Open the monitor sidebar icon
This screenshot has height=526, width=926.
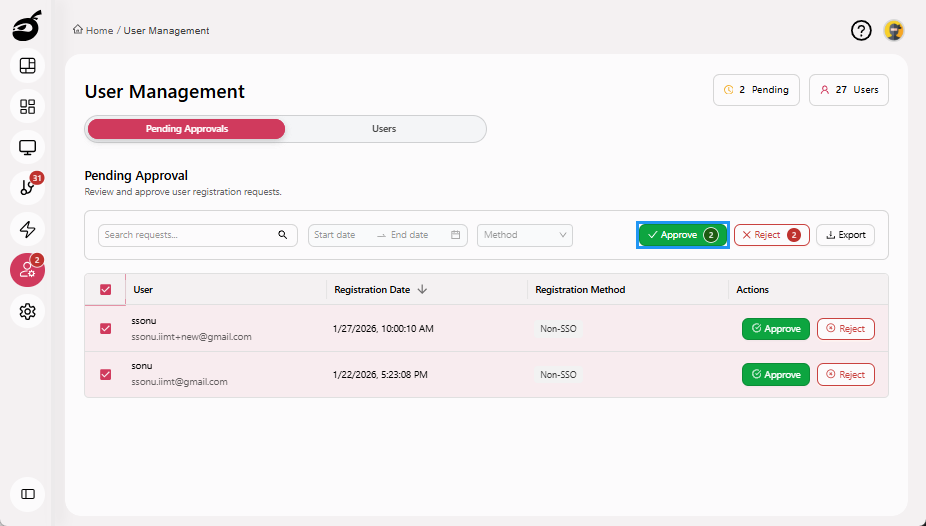[28, 147]
